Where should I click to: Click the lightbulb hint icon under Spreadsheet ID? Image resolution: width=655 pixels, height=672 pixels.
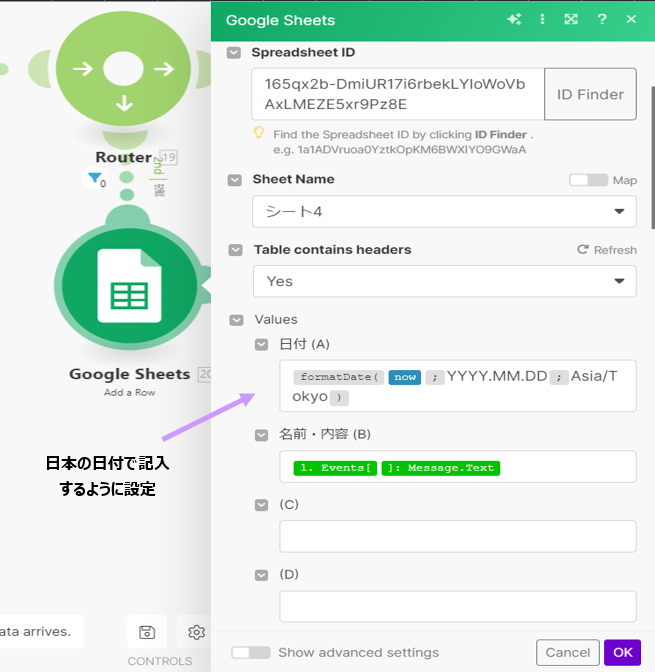258,132
